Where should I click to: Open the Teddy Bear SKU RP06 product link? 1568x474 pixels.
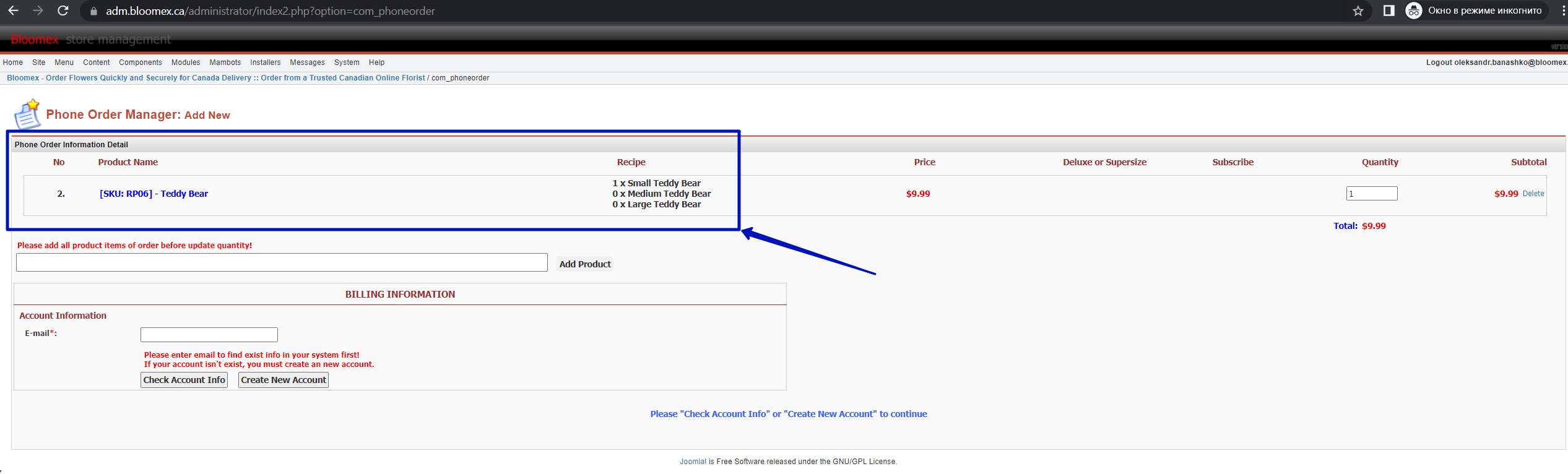(x=154, y=194)
